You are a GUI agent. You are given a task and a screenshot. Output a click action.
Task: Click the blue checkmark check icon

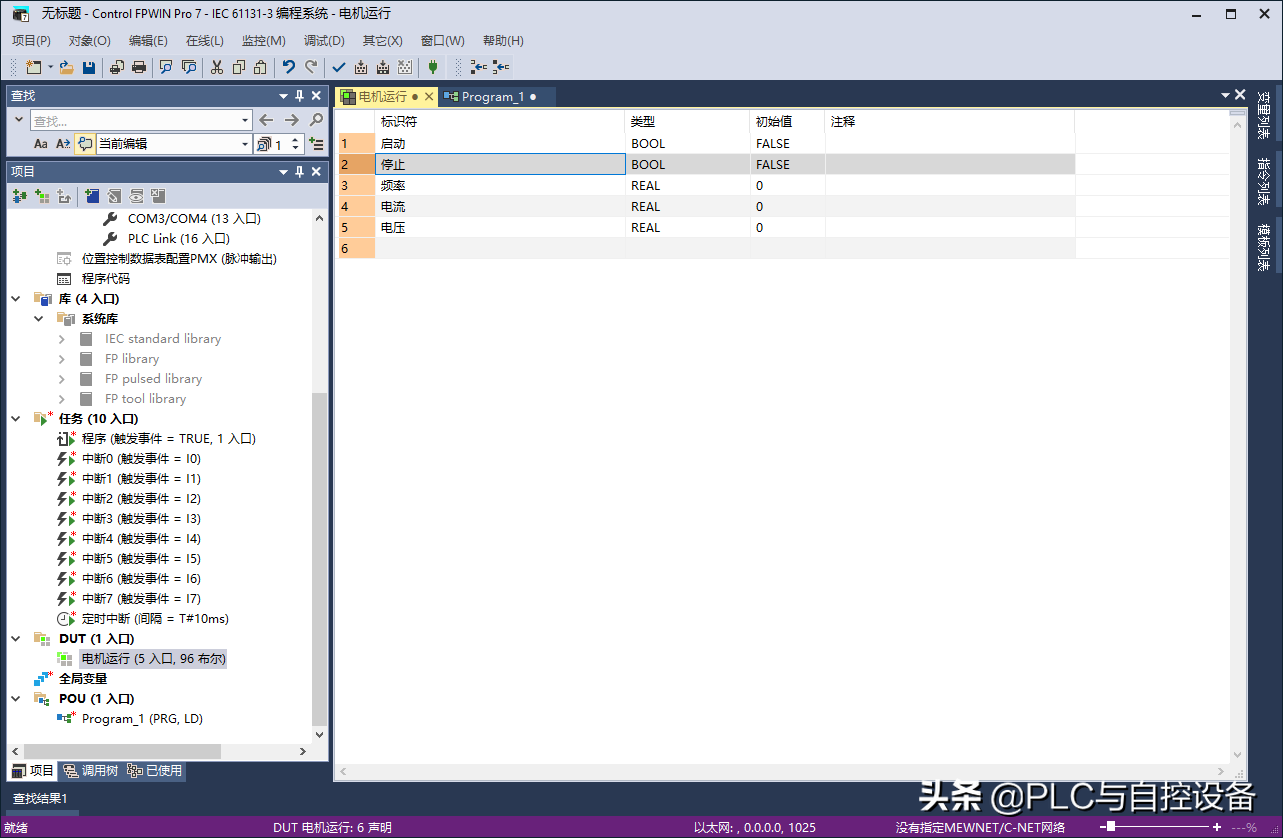pyautogui.click(x=339, y=67)
